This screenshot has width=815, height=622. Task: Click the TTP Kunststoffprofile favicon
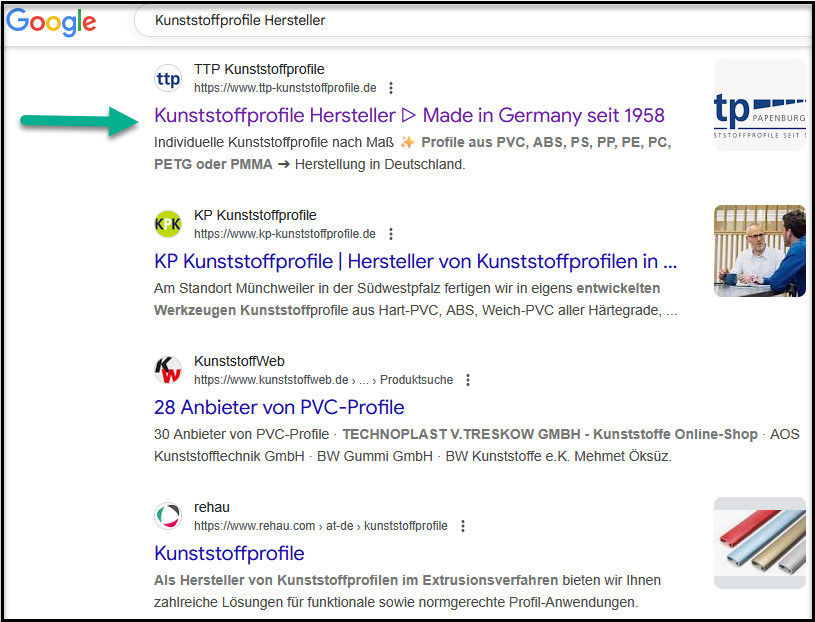coord(169,79)
